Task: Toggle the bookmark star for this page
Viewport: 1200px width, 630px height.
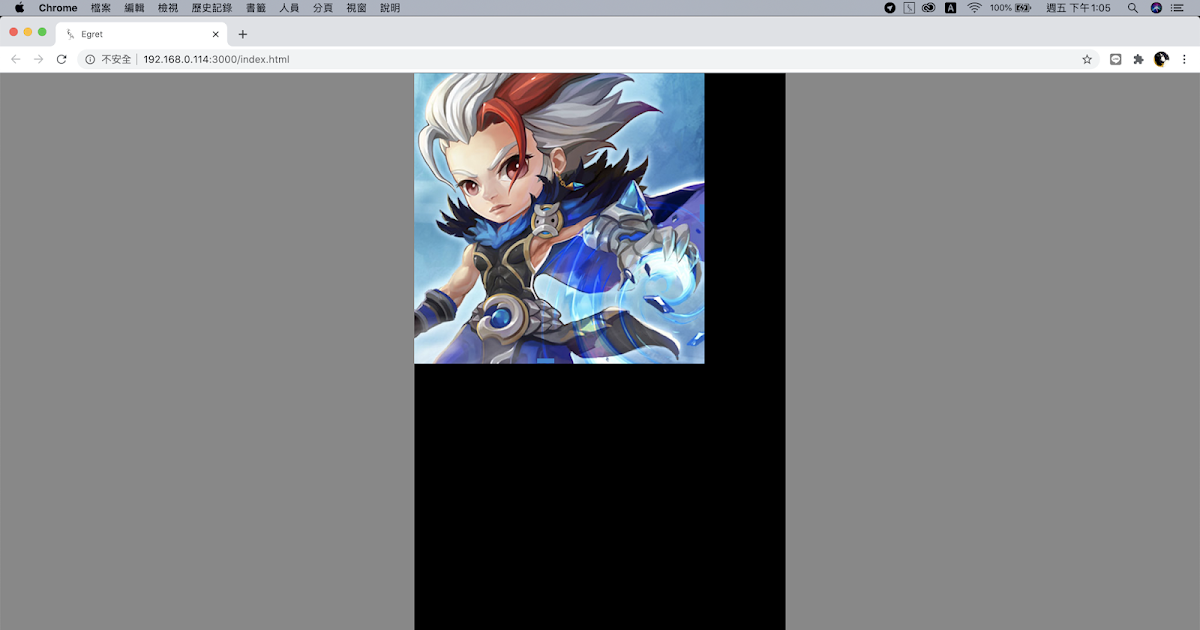Action: pyautogui.click(x=1087, y=59)
